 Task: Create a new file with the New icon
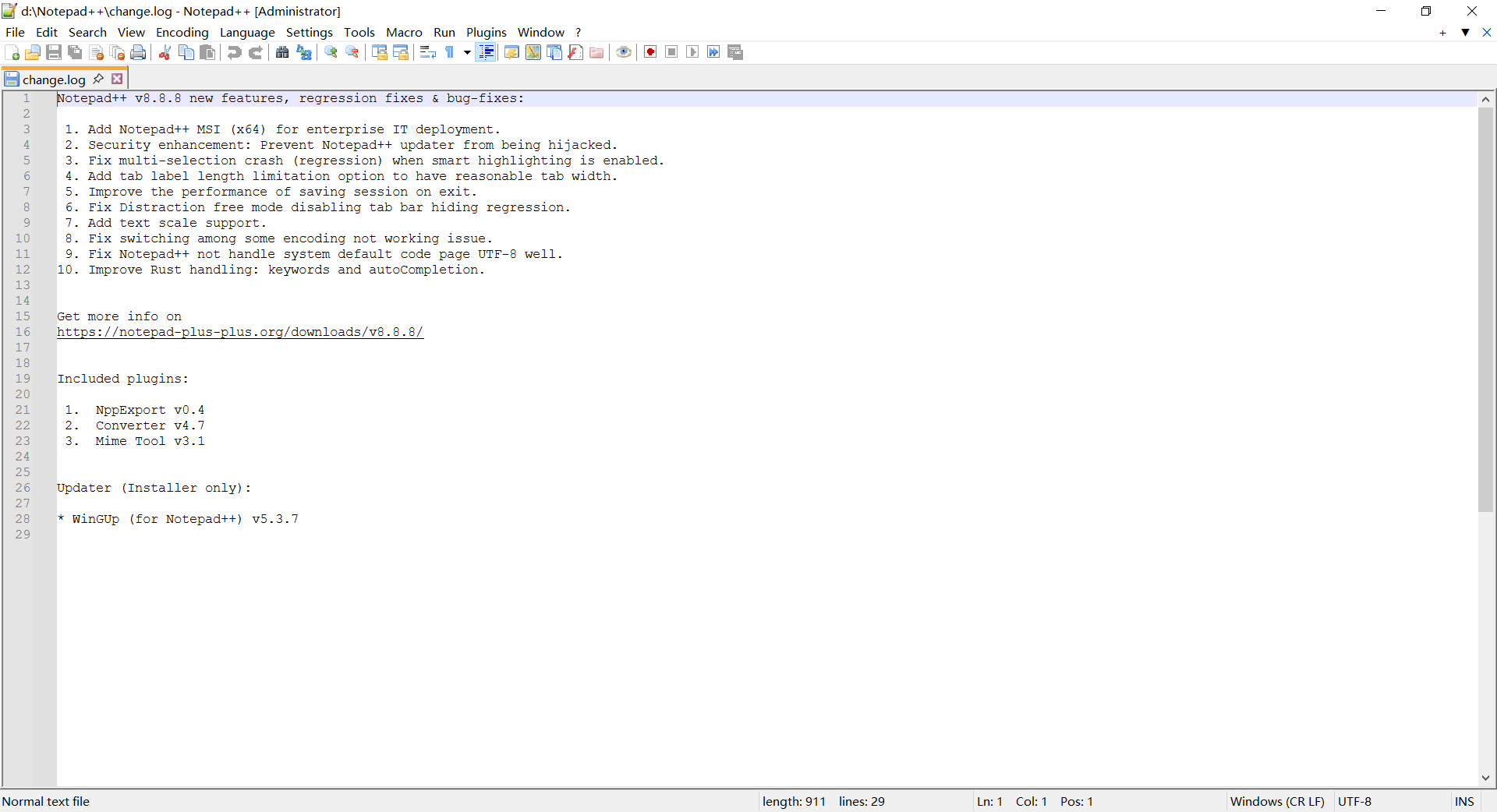(12, 52)
